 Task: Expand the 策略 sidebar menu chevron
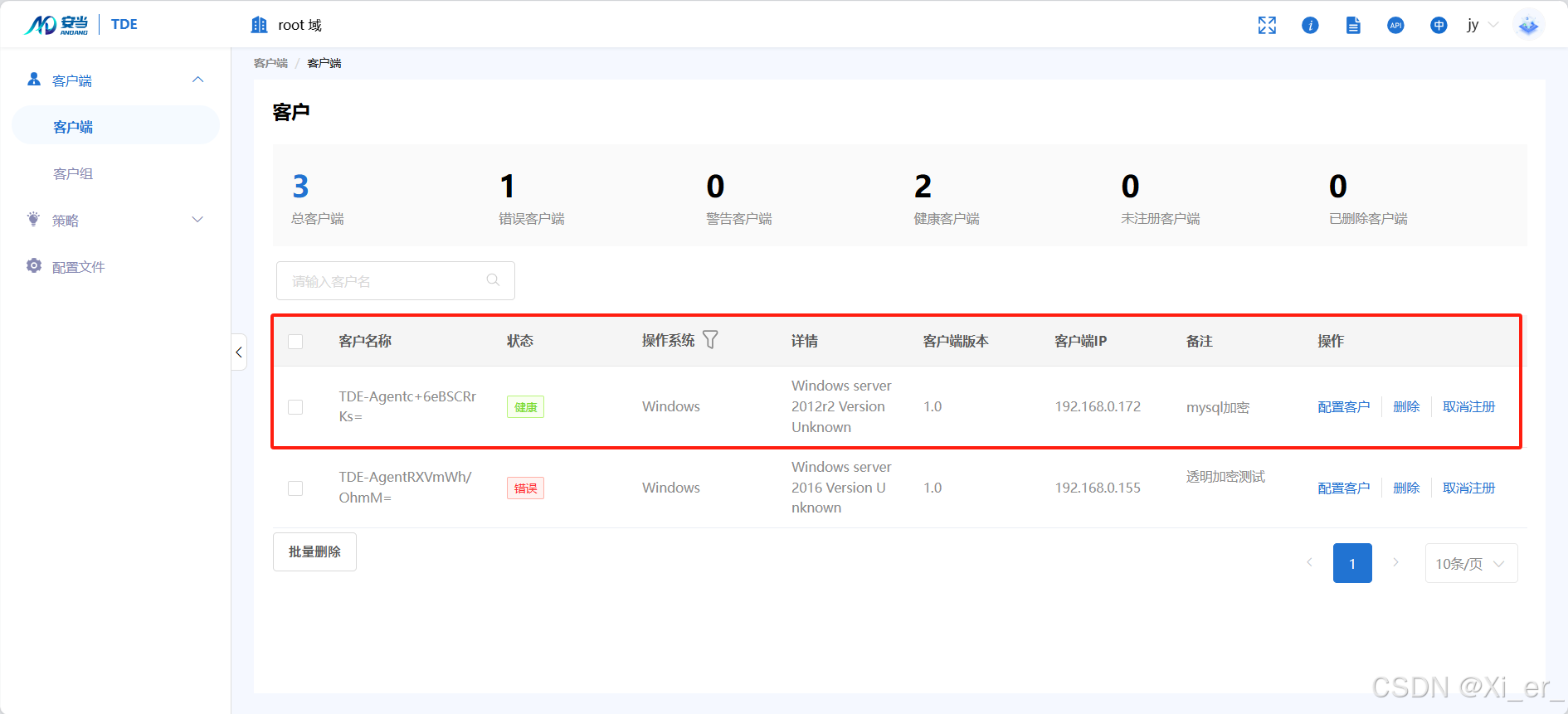(197, 220)
